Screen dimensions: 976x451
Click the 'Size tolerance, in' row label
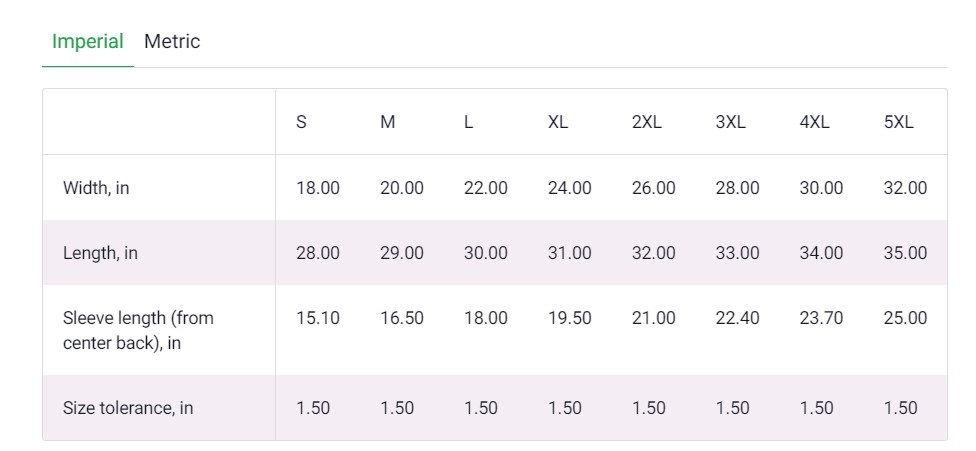coord(128,408)
